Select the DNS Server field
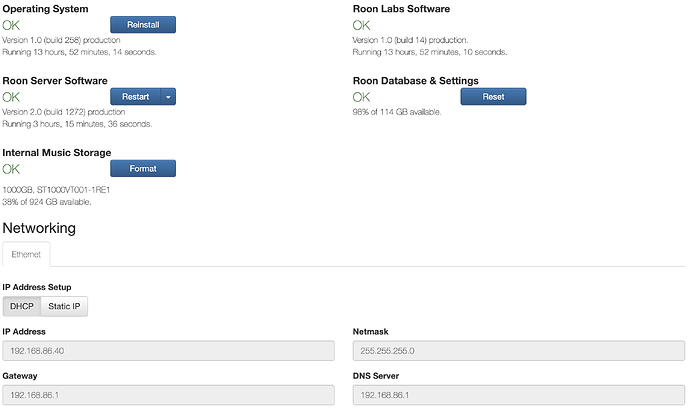 (x=519, y=396)
